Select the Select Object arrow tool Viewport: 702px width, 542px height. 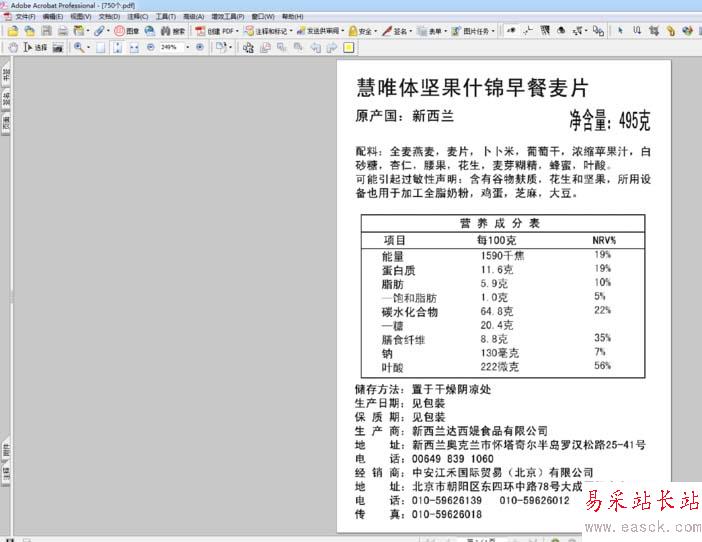[x=620, y=31]
